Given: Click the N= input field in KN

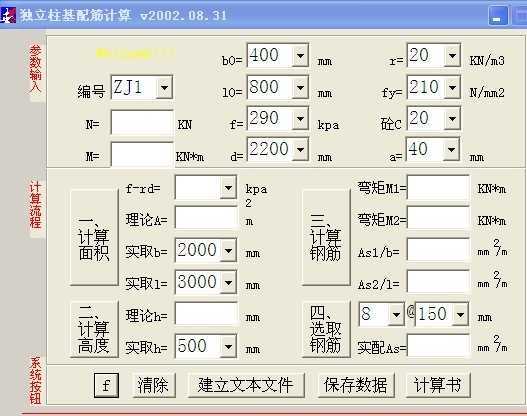Looking at the screenshot, I should pos(142,123).
